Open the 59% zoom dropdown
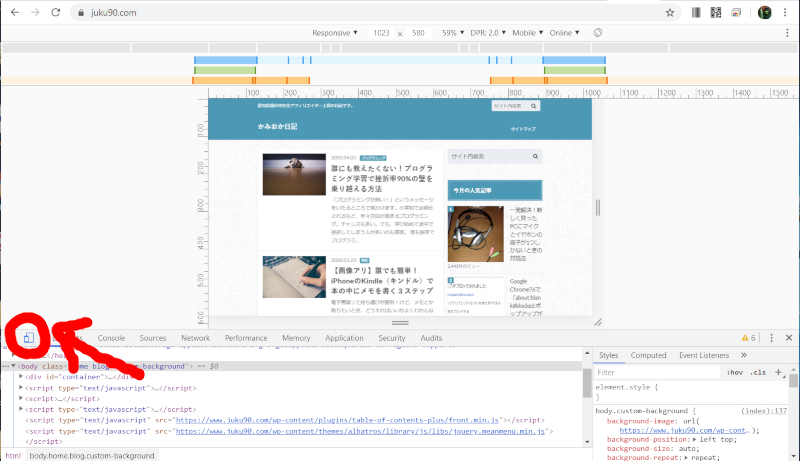This screenshot has height=461, width=800. coord(453,33)
